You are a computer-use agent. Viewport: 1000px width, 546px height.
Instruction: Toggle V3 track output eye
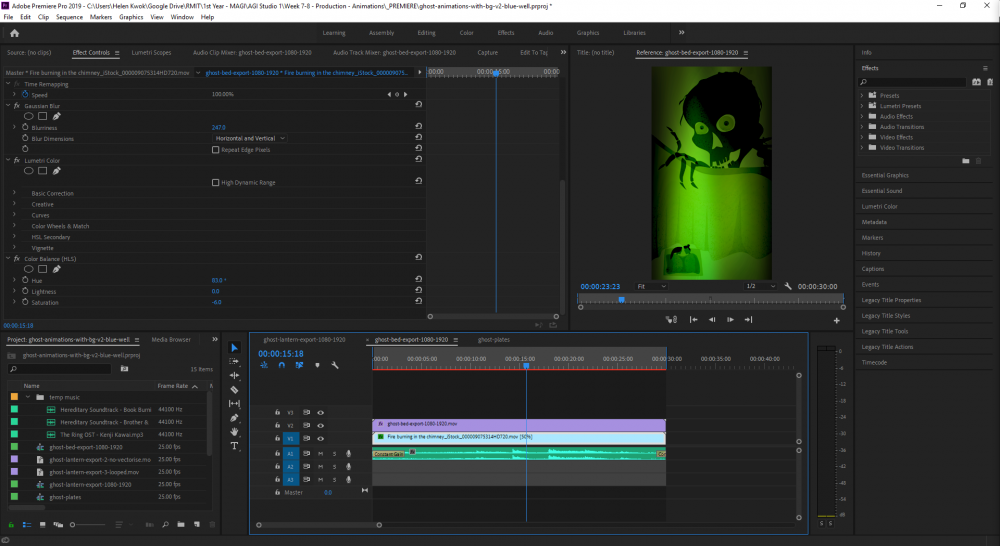(321, 413)
